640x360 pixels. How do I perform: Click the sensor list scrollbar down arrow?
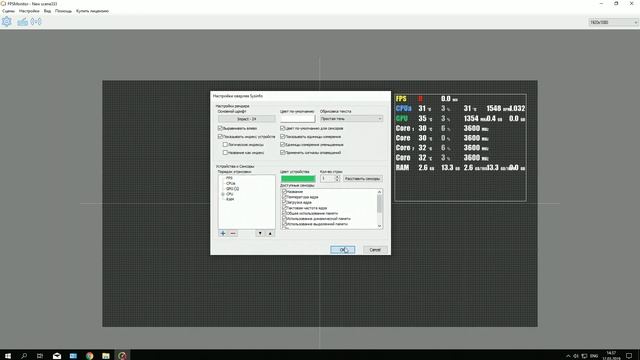point(380,226)
